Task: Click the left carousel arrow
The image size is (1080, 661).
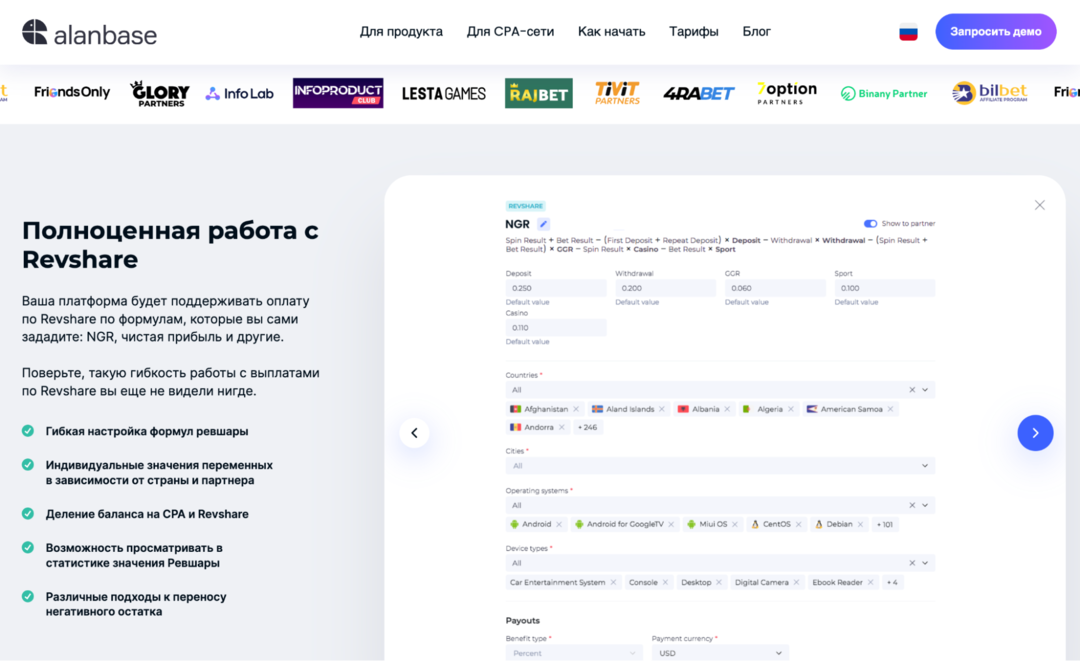Action: 414,432
